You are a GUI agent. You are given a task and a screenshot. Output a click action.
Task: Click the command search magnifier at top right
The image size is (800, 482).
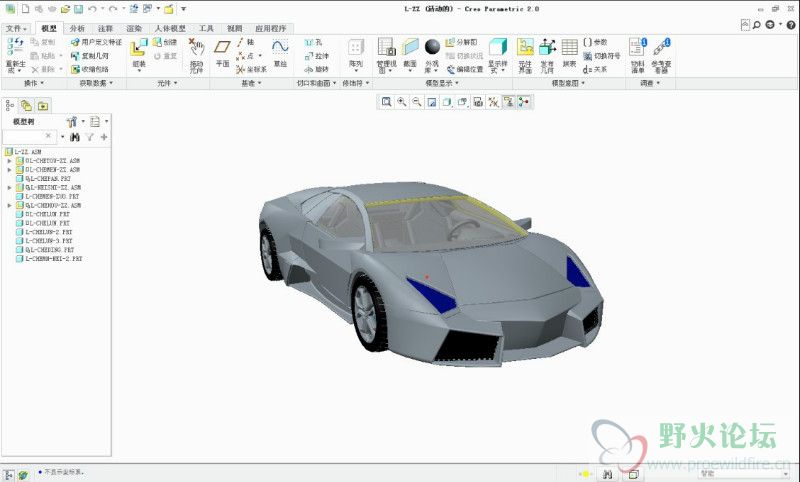[757, 24]
